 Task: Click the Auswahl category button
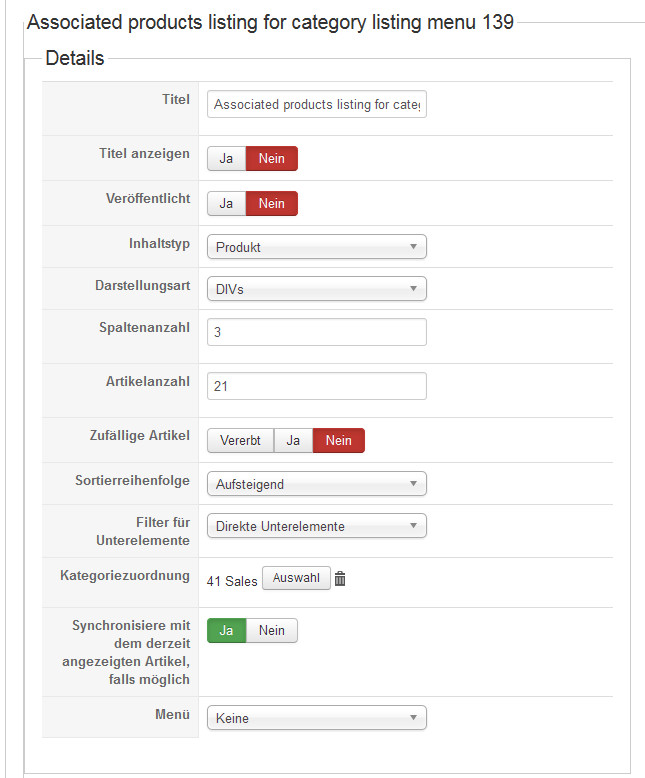click(296, 579)
